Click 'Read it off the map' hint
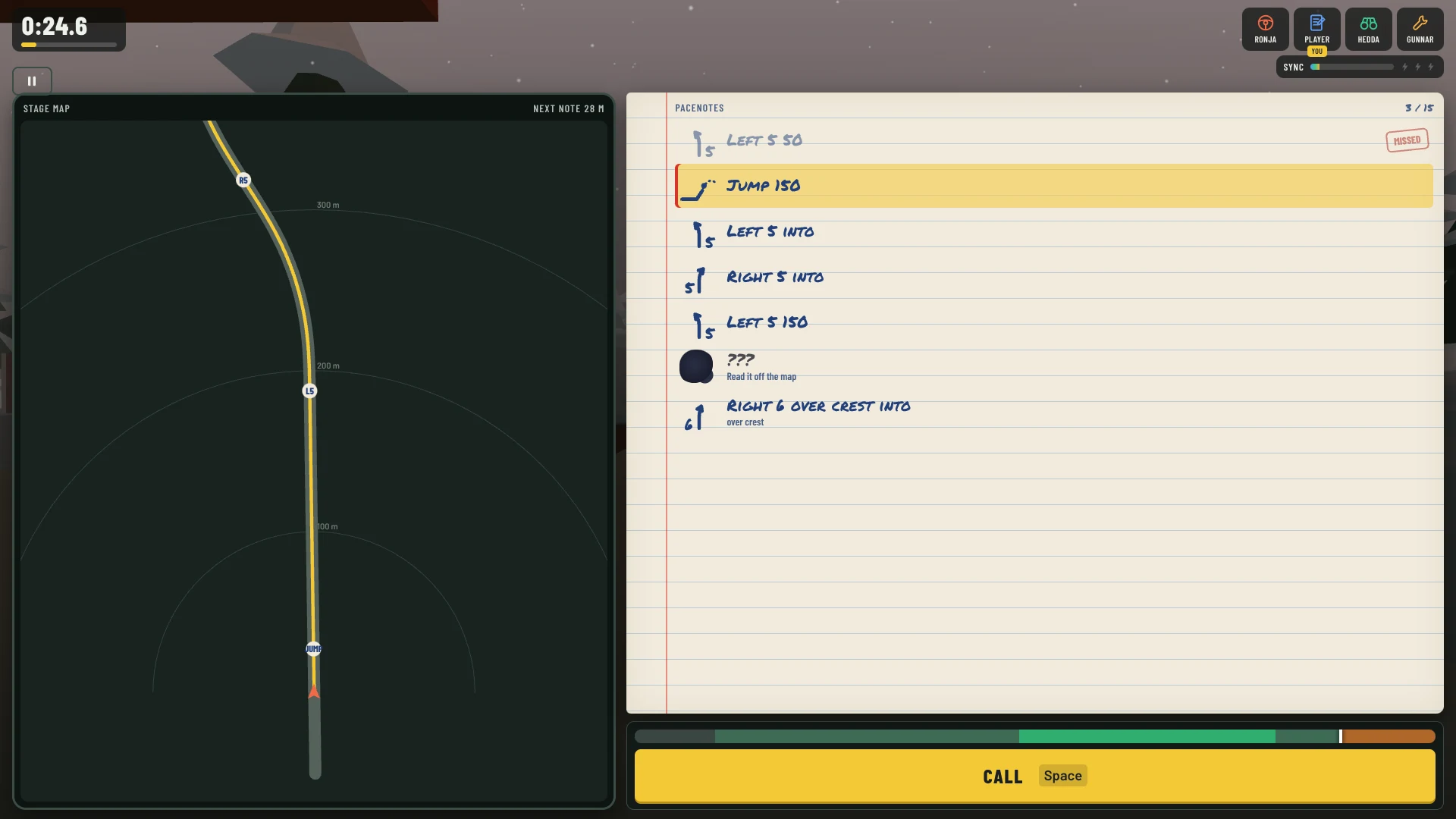The height and width of the screenshot is (819, 1456). pos(761,377)
